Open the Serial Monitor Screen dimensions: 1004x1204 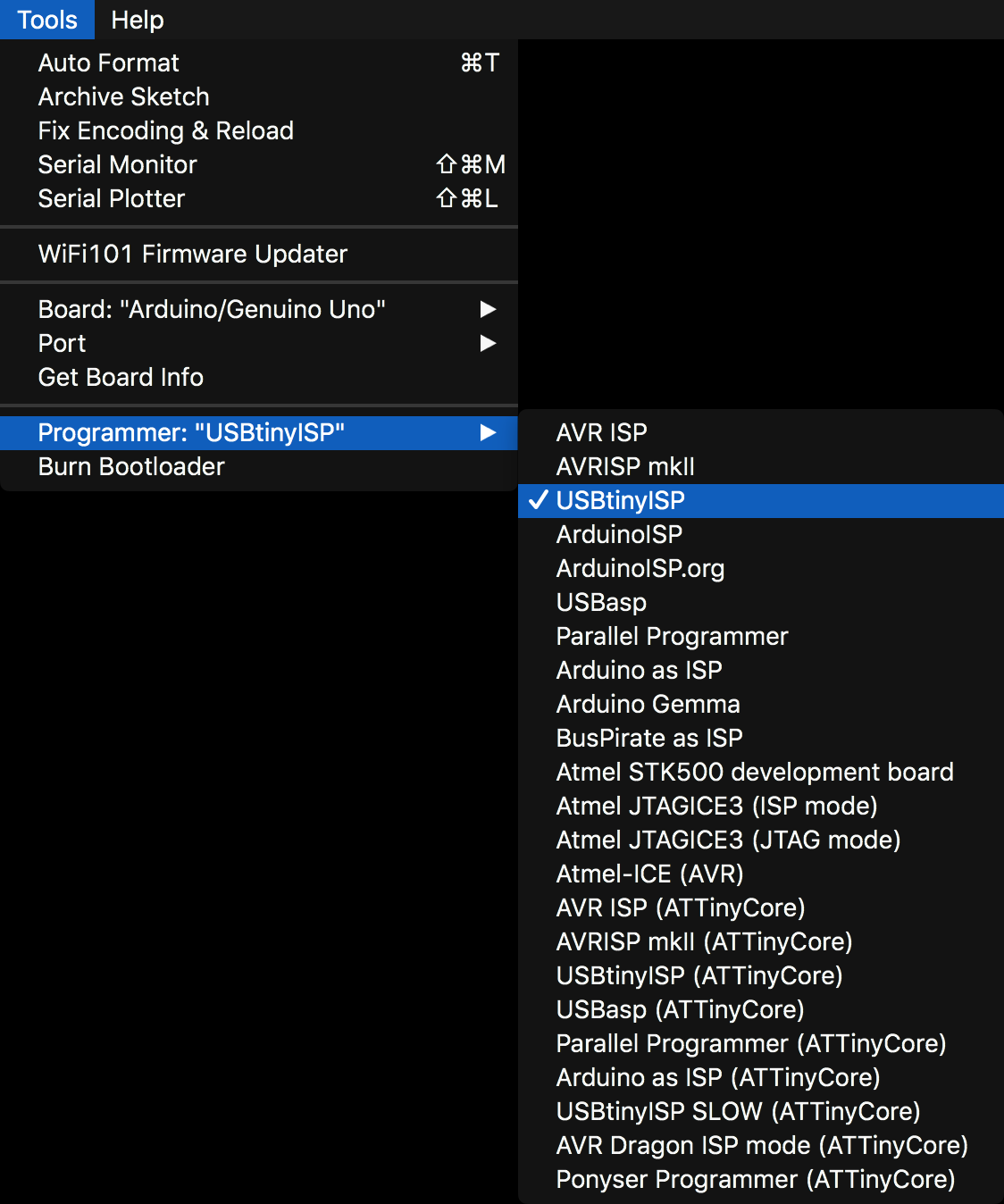click(x=117, y=164)
